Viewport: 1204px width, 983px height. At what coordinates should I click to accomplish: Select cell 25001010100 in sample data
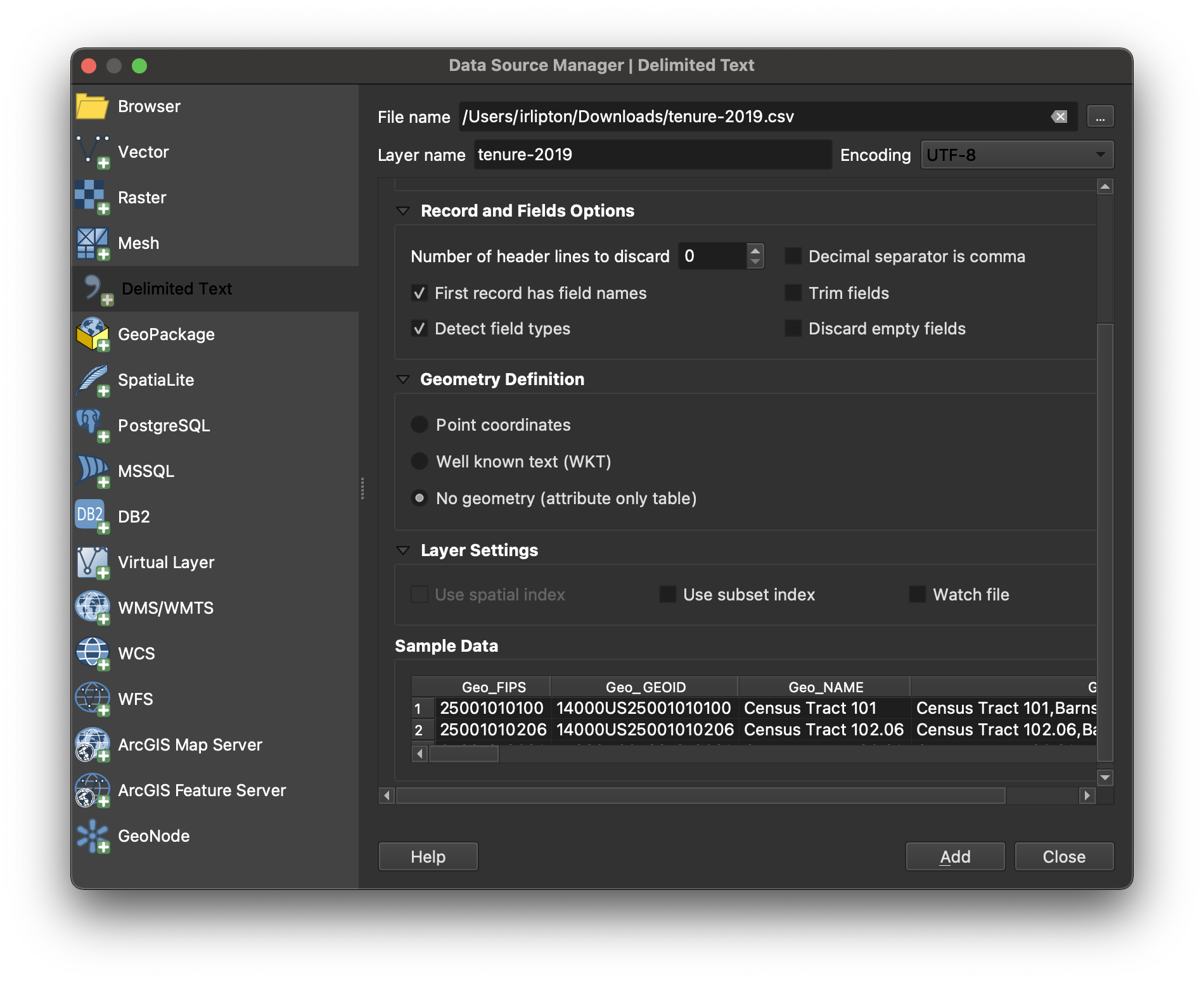[x=492, y=708]
